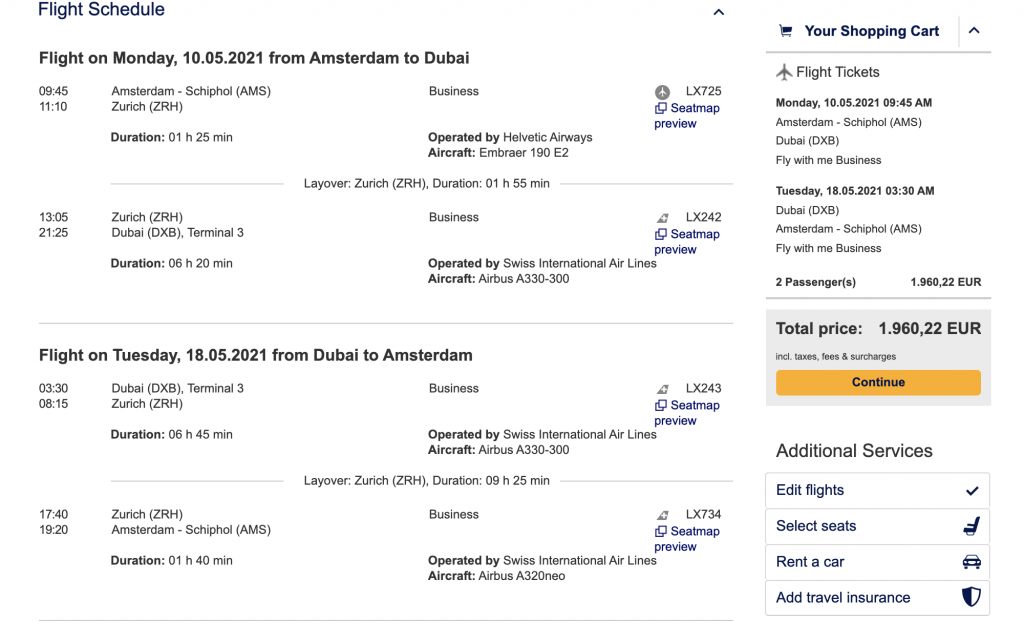
Task: Choose Edit flights under Additional Services
Action: click(x=810, y=490)
